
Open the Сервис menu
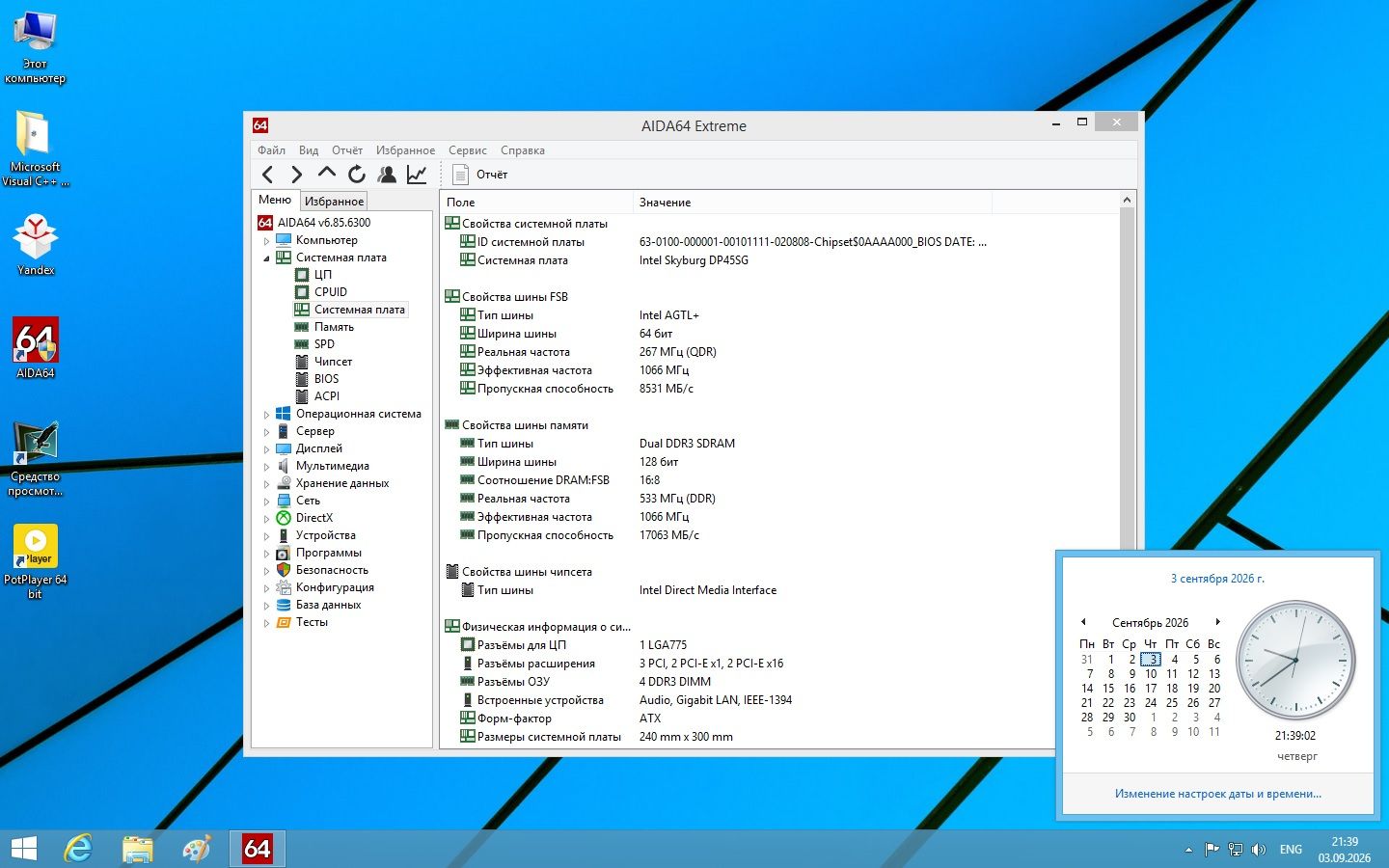(467, 150)
